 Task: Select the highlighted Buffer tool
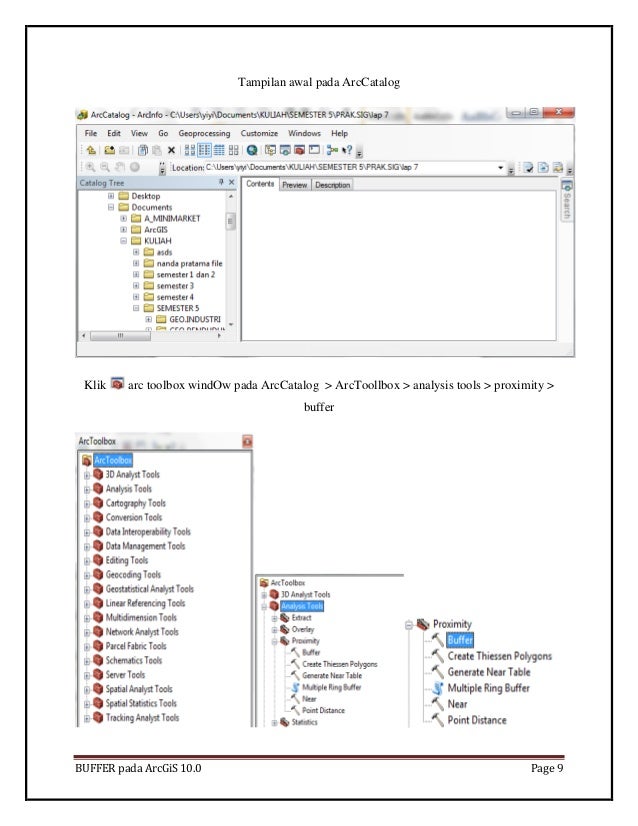(x=460, y=640)
